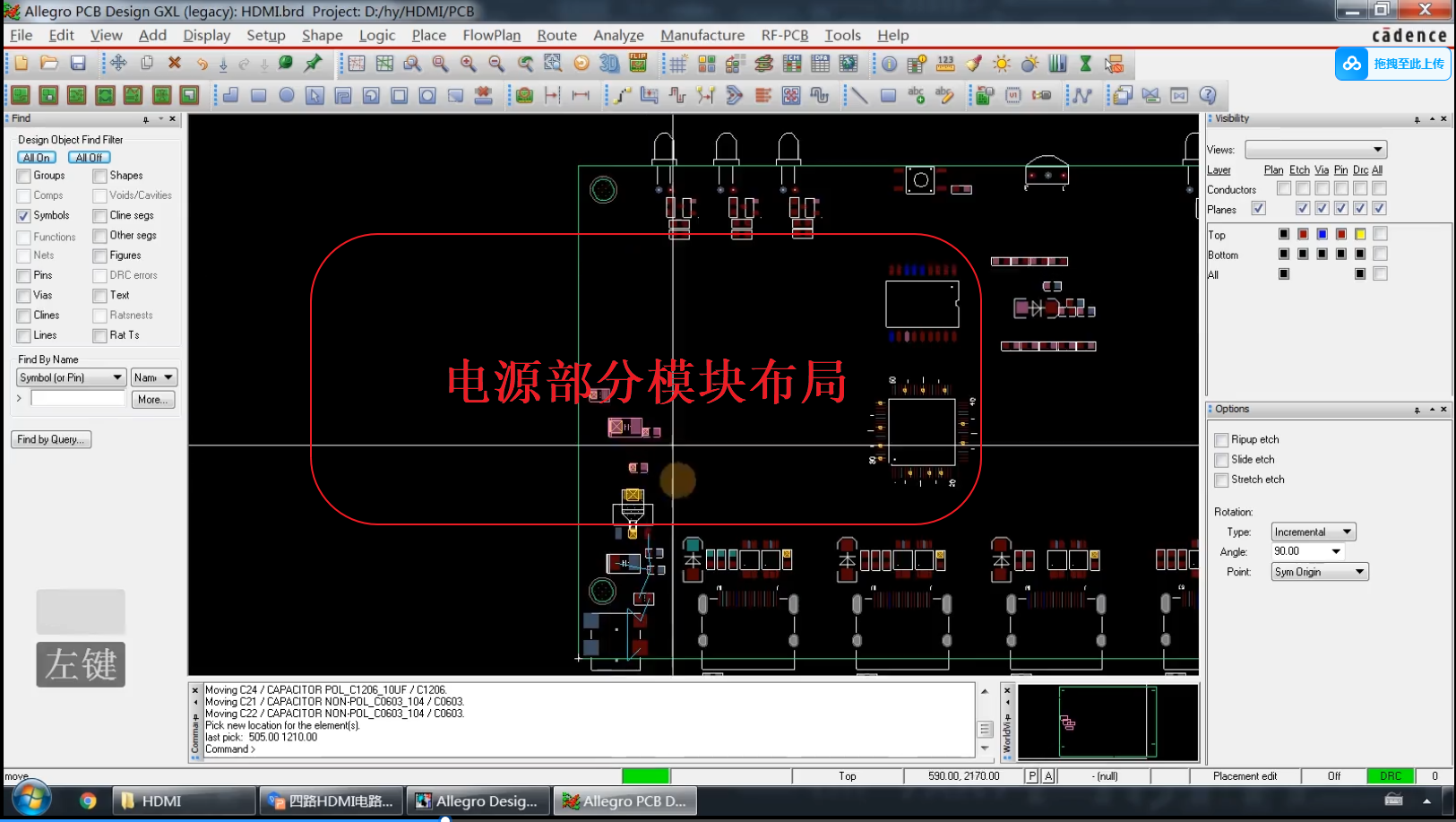The height and width of the screenshot is (822, 1456).
Task: Click the Help question mark toolbar icon
Action: pos(1208,95)
